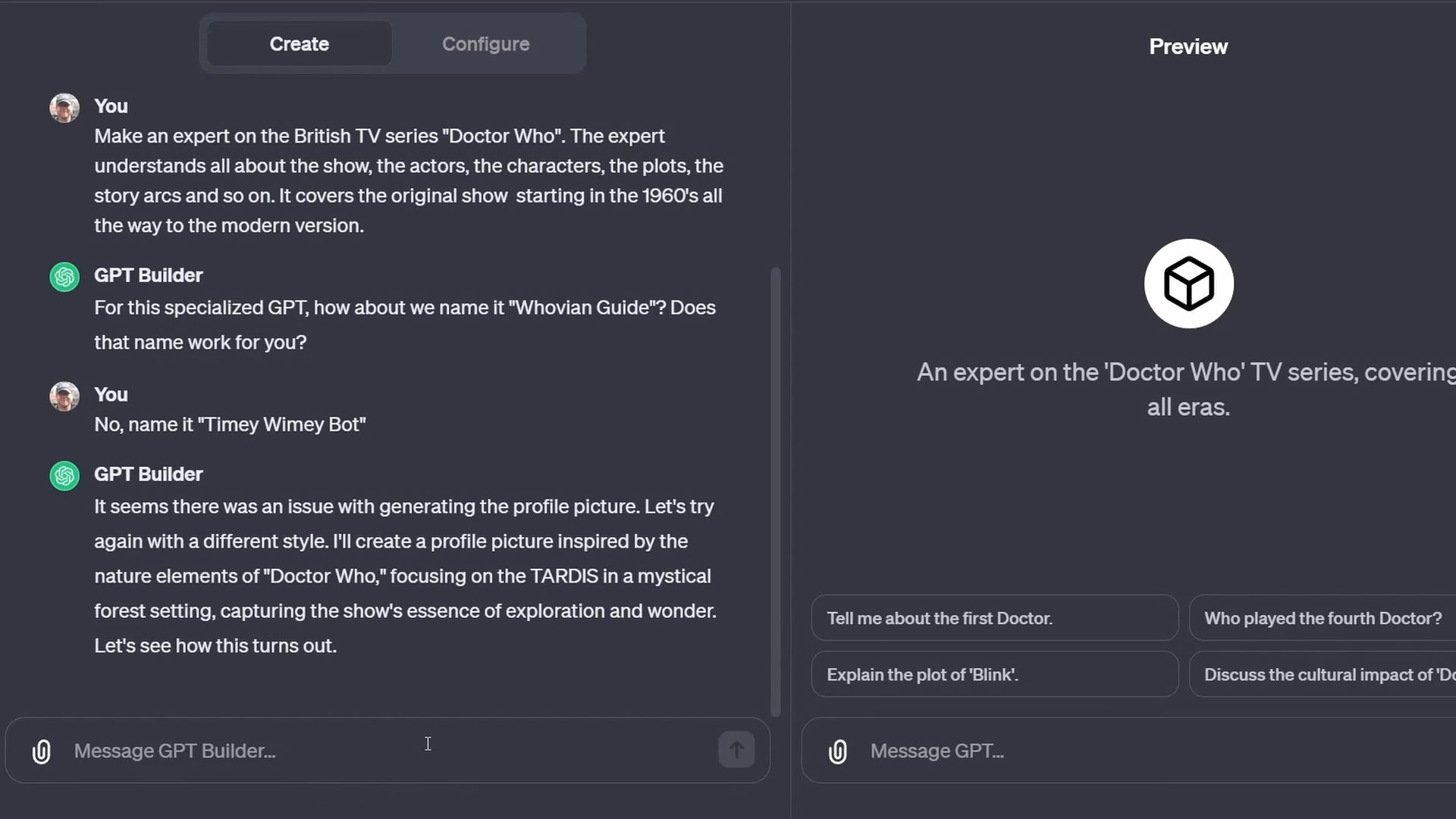Screen dimensions: 1456x819
Task: Switch to the Create tab
Action: pyautogui.click(x=300, y=44)
